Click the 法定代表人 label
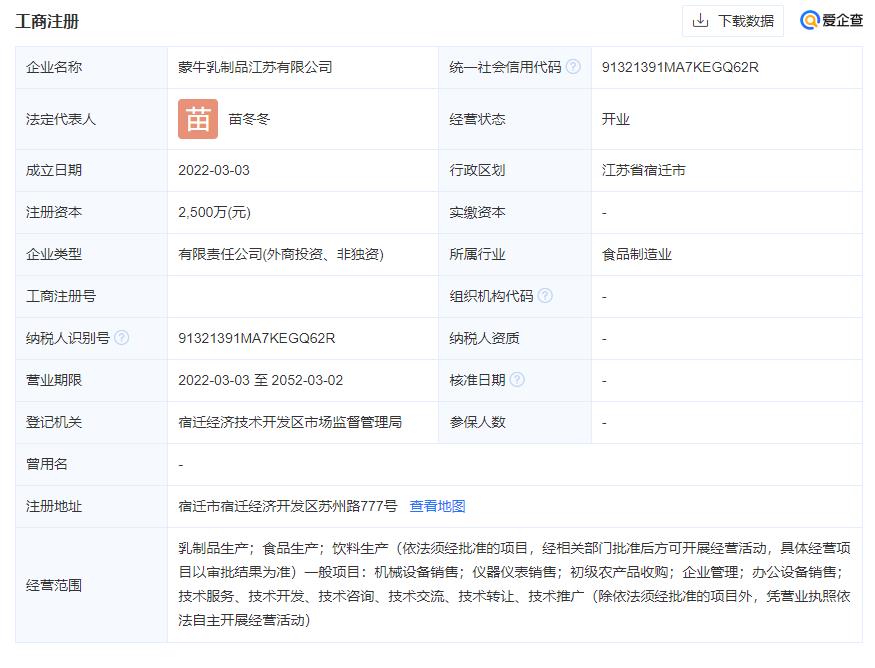This screenshot has width=875, height=668. tap(61, 119)
